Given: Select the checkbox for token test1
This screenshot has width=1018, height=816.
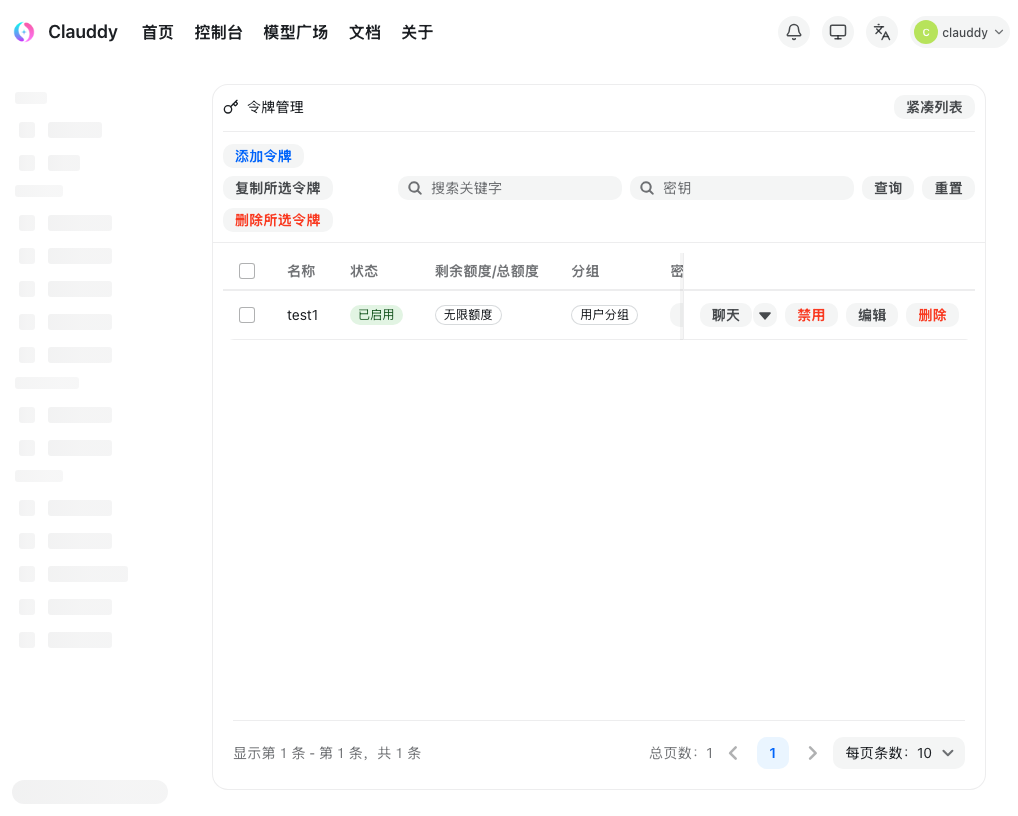Looking at the screenshot, I should click(247, 314).
